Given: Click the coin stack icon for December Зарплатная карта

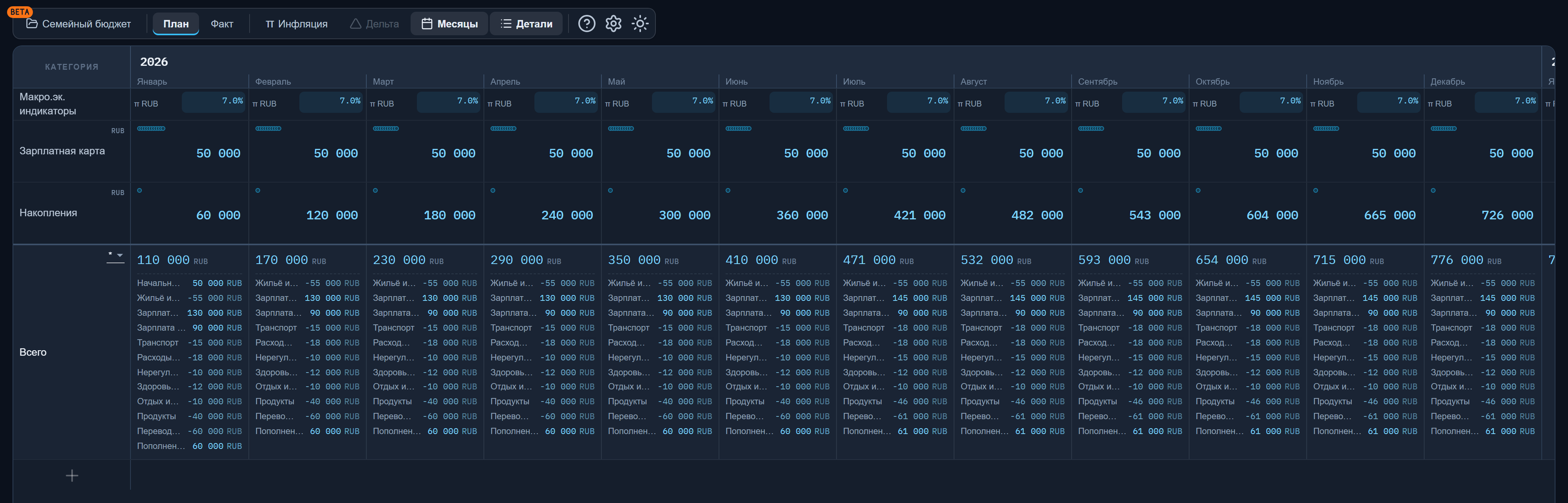Looking at the screenshot, I should coord(1443,128).
